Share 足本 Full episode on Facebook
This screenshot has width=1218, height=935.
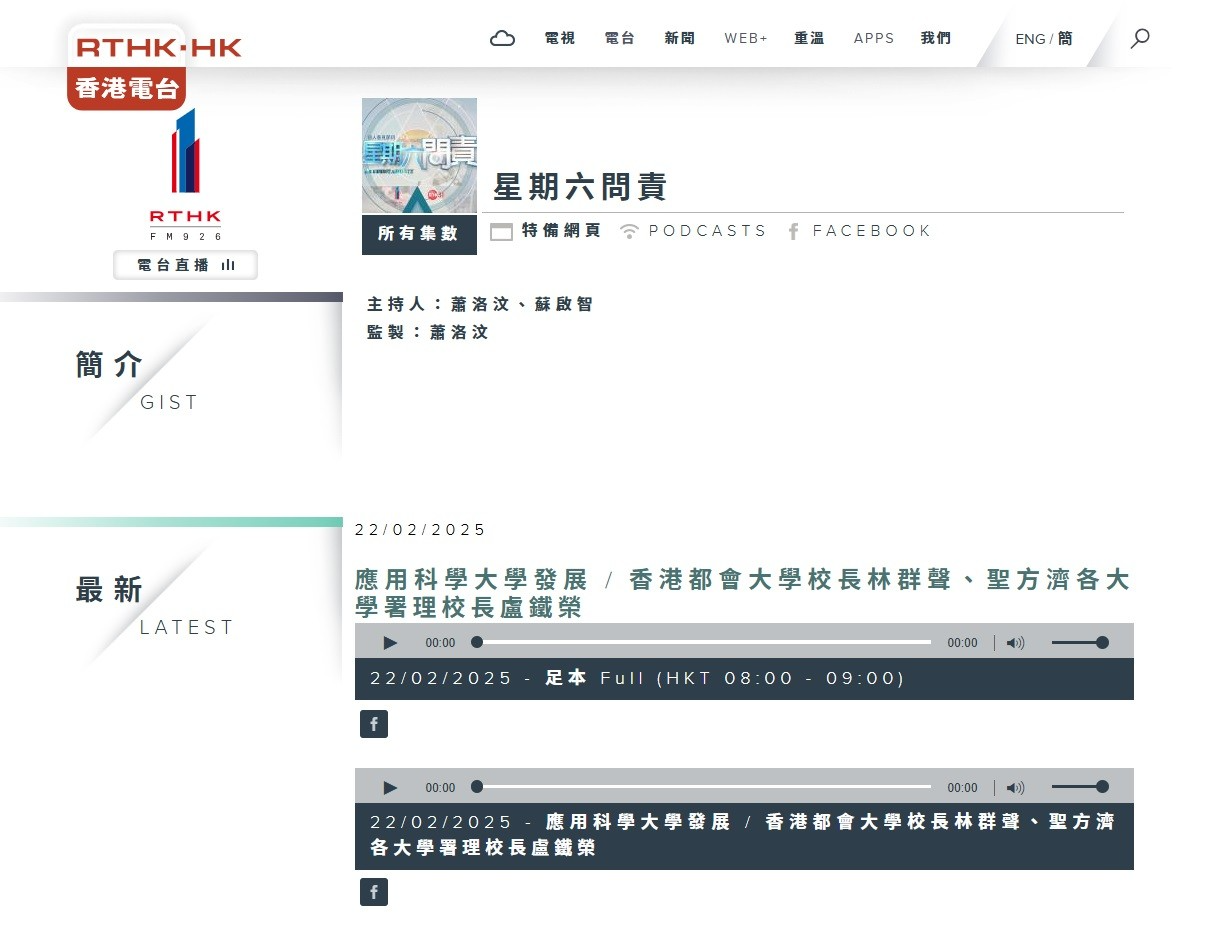coord(374,724)
